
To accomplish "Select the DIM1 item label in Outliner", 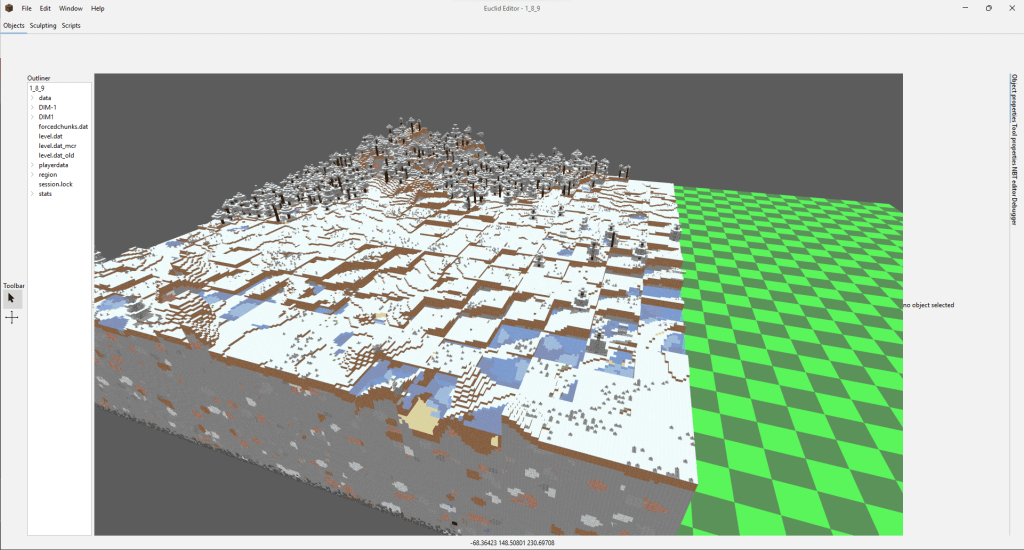I will click(46, 117).
